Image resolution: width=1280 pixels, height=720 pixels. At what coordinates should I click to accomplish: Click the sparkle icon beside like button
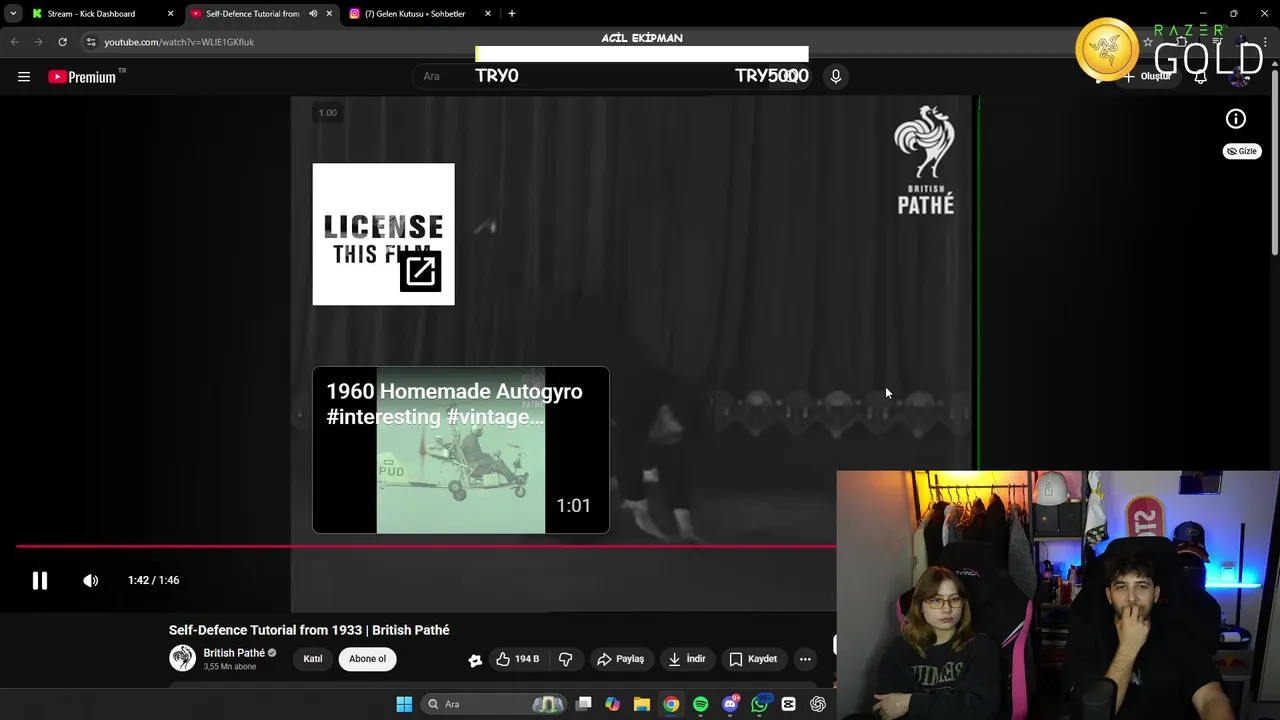coord(475,659)
